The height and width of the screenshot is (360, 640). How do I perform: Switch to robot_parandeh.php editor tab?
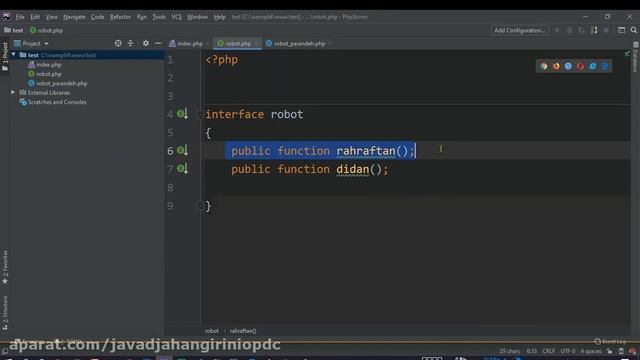[299, 43]
